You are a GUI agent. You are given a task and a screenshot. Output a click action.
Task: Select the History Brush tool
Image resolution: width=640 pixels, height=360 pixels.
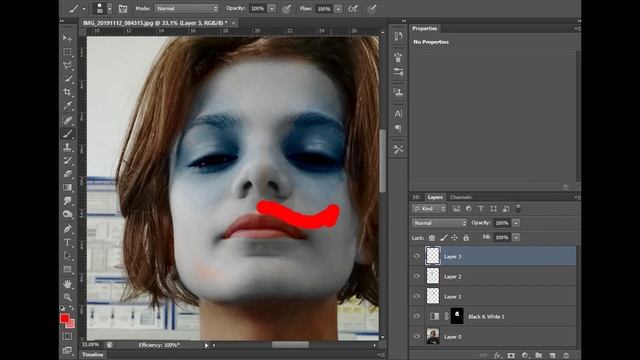pyautogui.click(x=67, y=160)
